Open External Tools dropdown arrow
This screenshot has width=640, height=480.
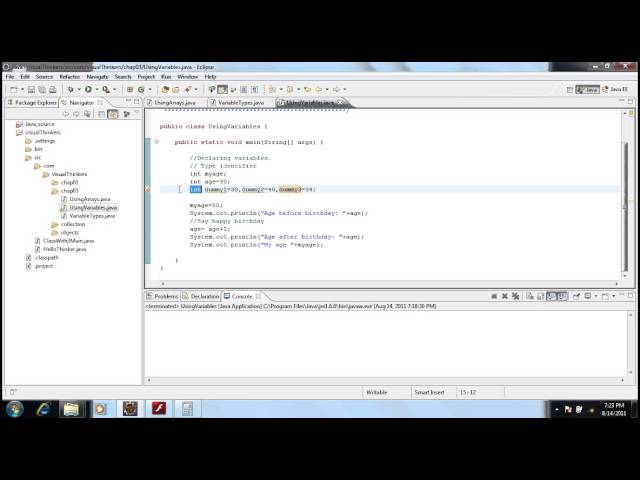(115, 89)
